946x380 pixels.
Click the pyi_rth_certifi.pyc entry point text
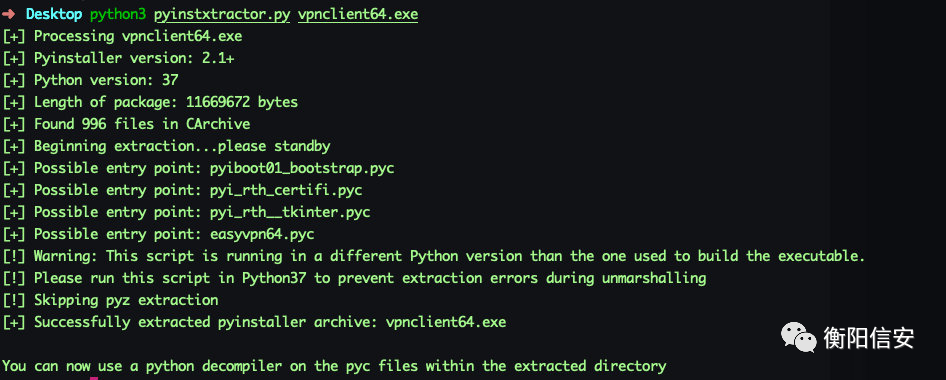[286, 190]
